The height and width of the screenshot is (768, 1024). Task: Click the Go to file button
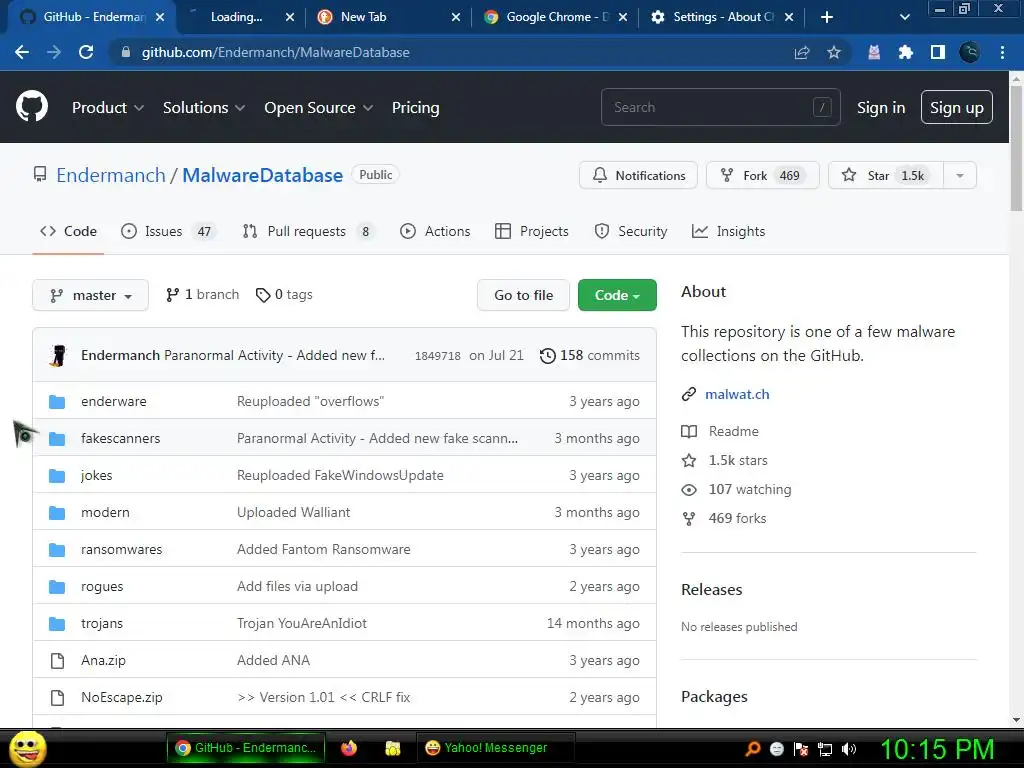(524, 295)
